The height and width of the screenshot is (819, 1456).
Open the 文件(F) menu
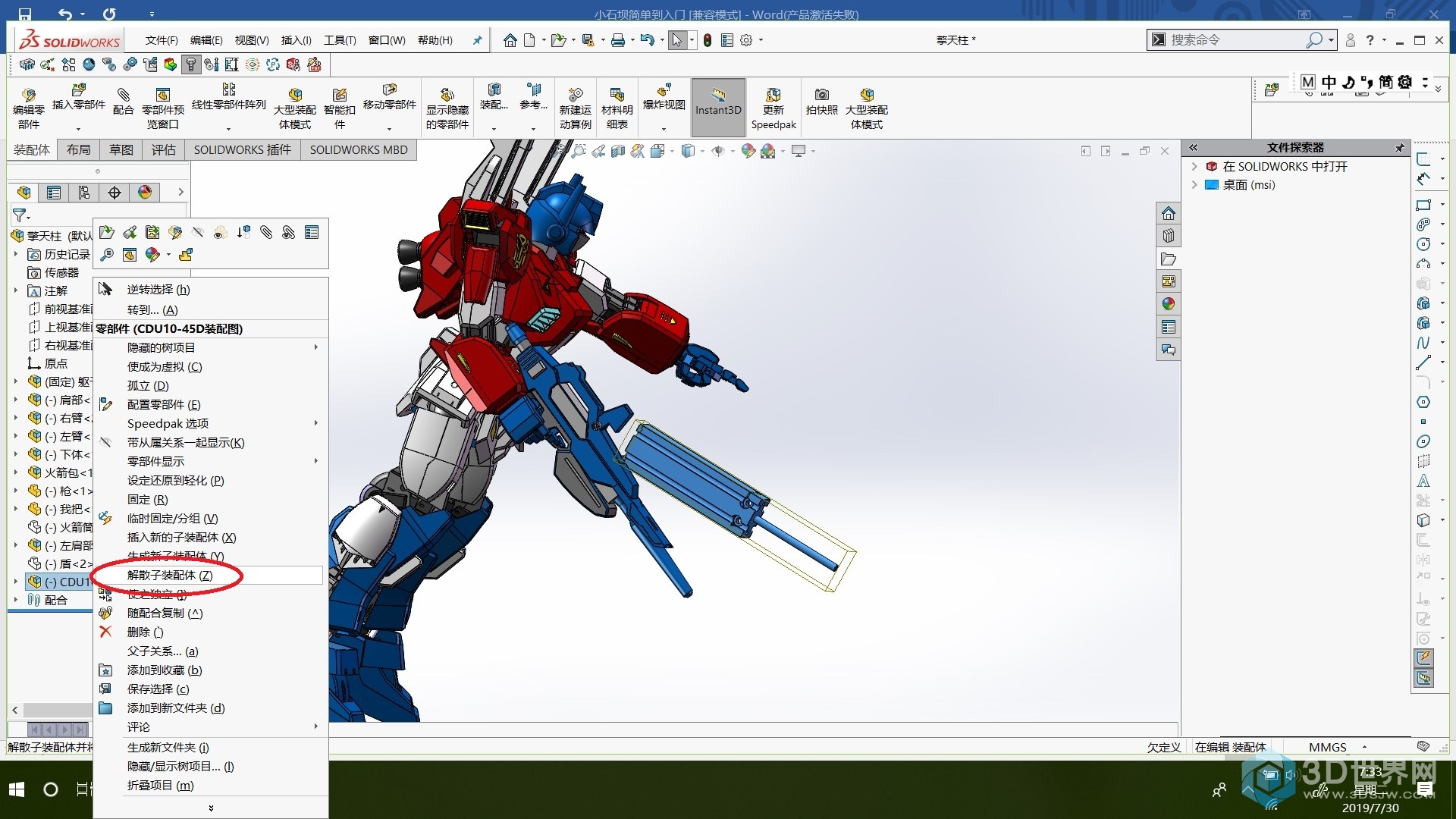pyautogui.click(x=162, y=40)
